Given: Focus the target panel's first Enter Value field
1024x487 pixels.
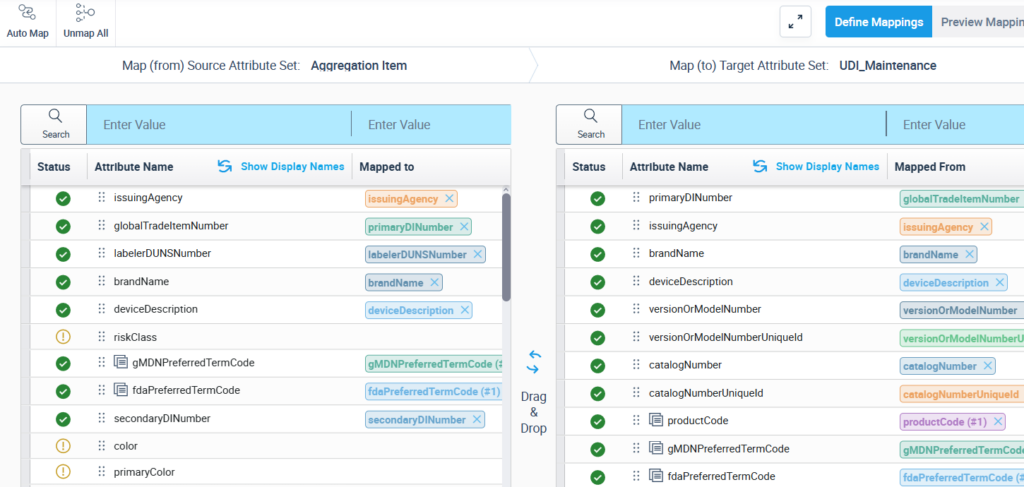Looking at the screenshot, I should tap(754, 124).
